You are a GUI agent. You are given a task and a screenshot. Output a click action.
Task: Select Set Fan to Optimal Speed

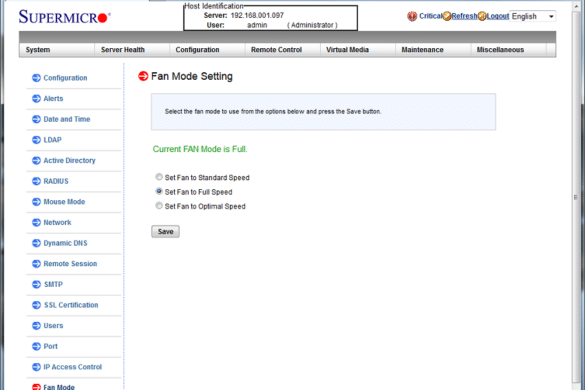coord(159,205)
